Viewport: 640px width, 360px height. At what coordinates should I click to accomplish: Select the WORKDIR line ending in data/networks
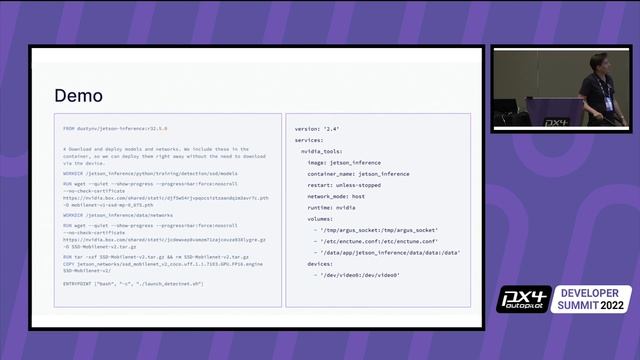click(x=118, y=215)
